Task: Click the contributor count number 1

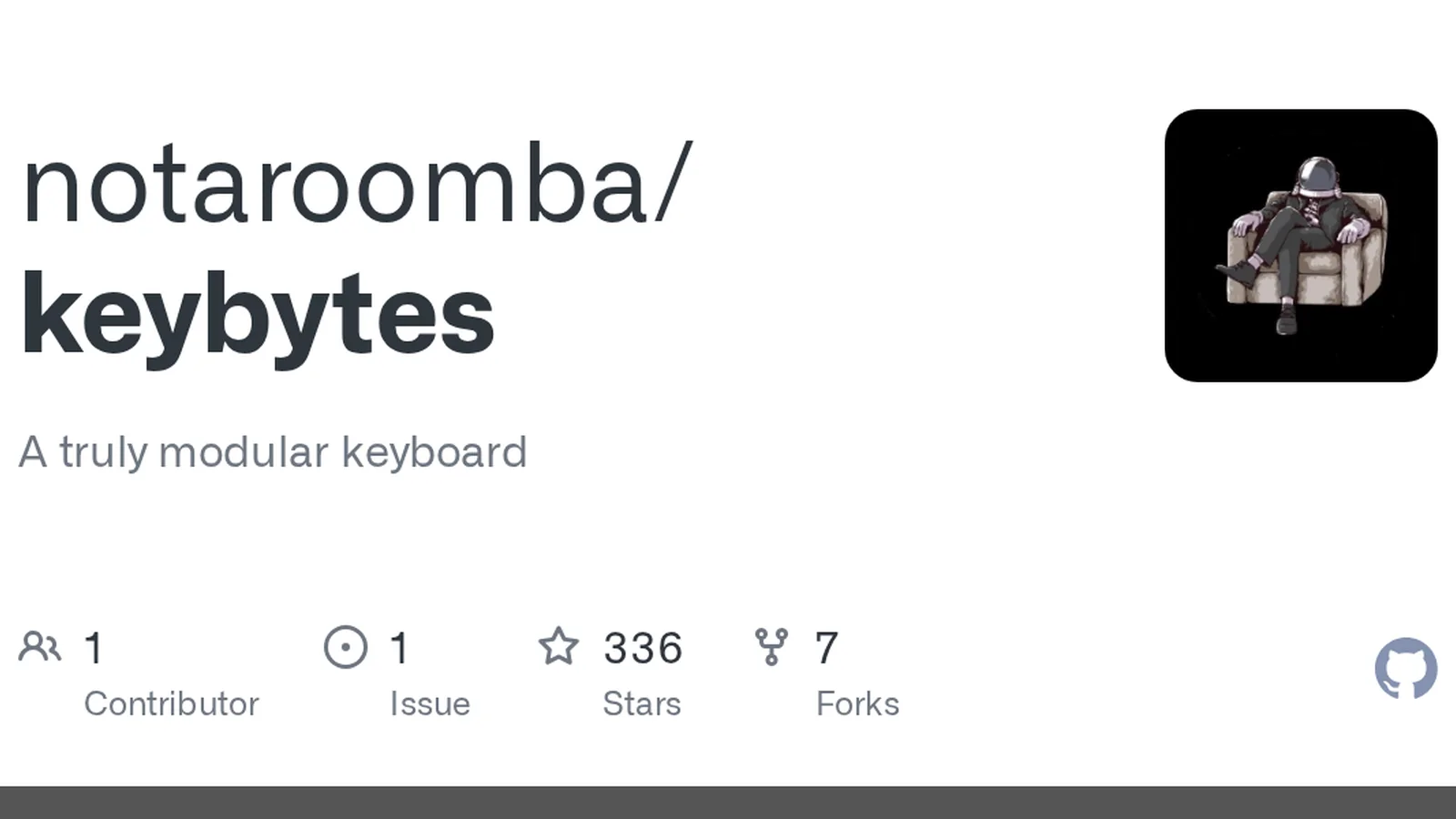Action: [x=94, y=648]
